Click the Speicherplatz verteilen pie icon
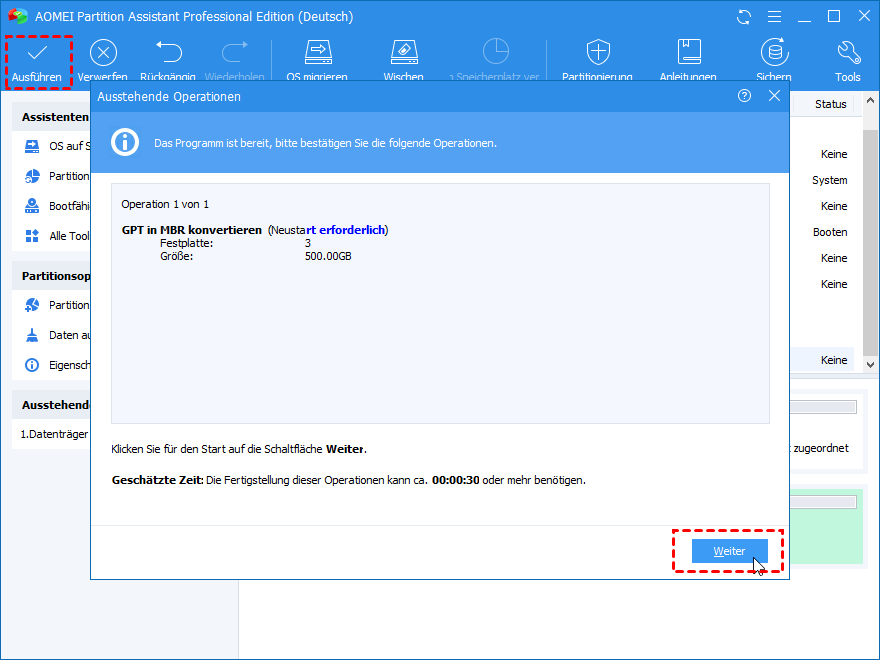 pos(496,52)
